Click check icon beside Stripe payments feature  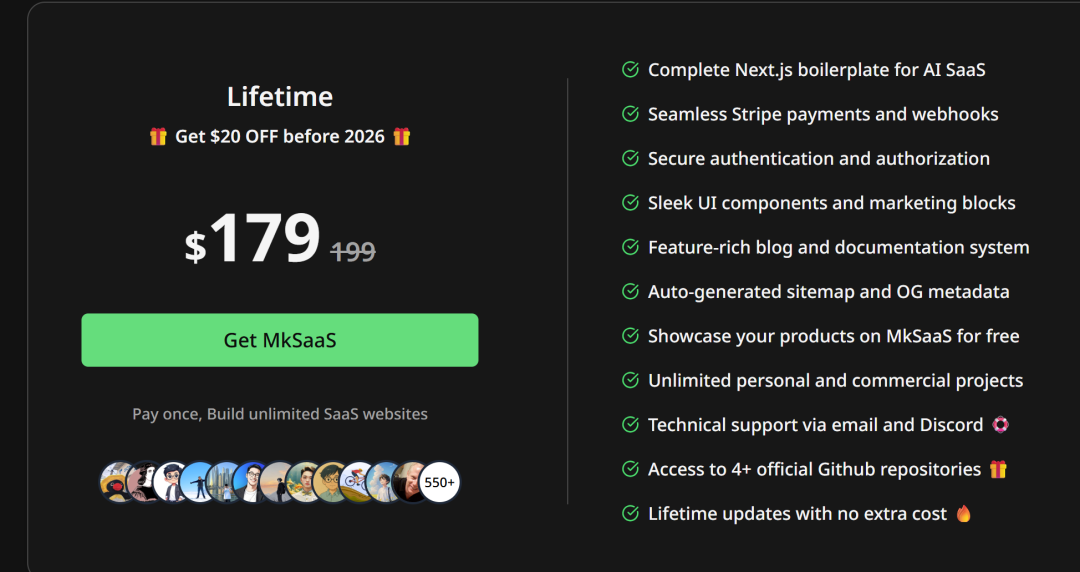(x=630, y=114)
